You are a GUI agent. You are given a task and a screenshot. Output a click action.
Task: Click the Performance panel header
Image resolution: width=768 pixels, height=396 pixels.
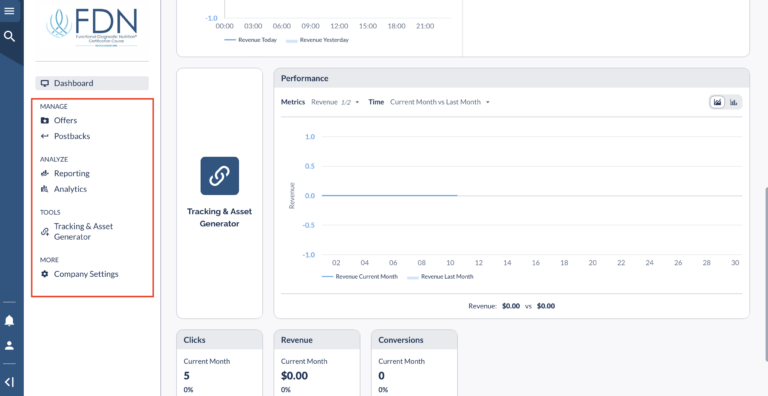pyautogui.click(x=511, y=78)
